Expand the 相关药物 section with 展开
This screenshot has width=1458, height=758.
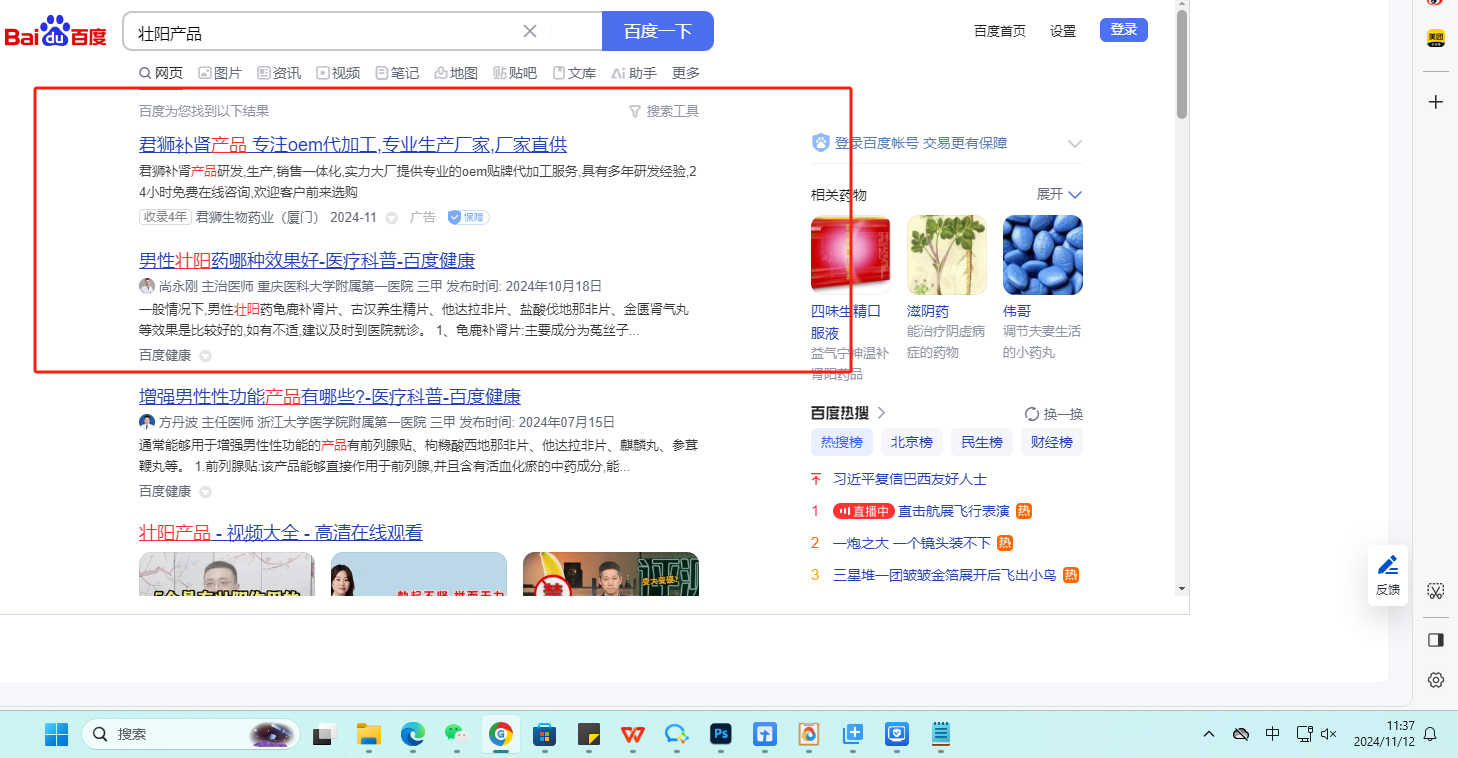(1059, 194)
